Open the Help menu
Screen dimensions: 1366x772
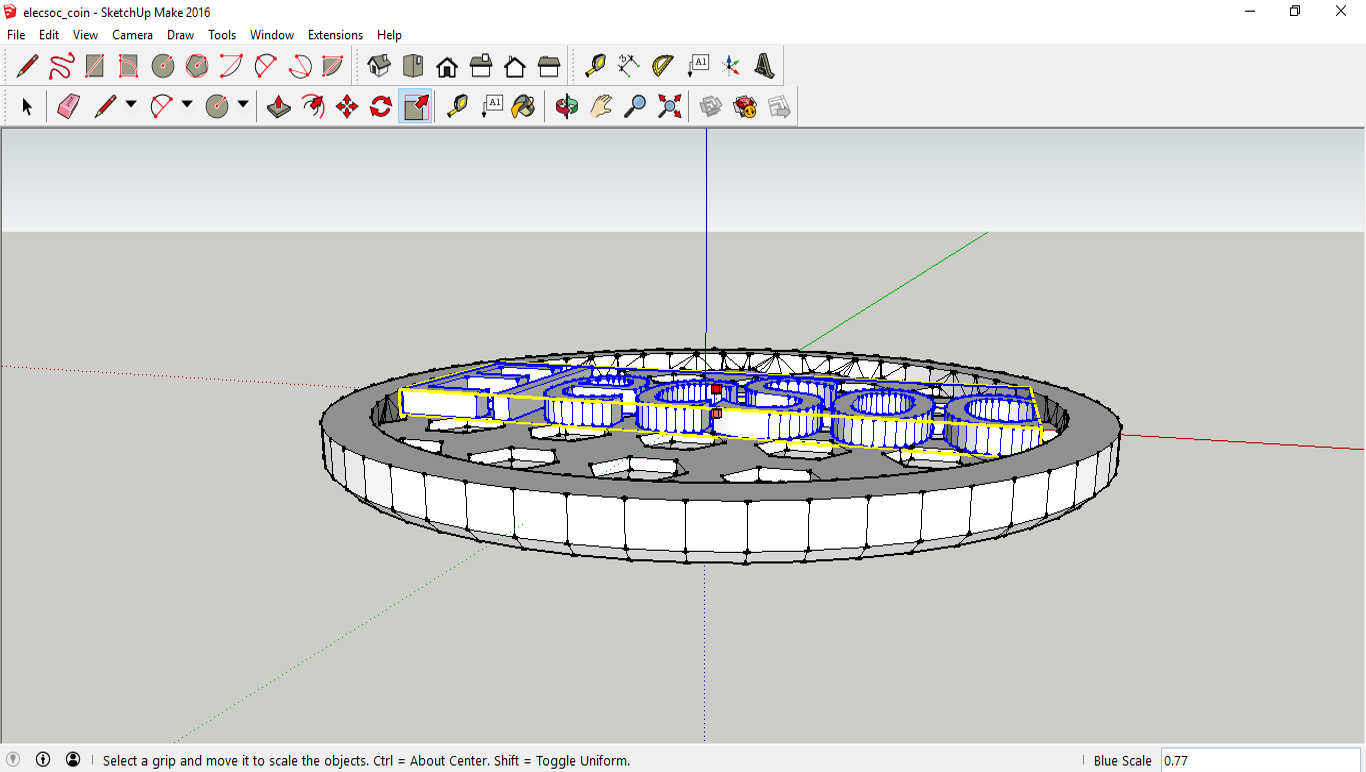[x=389, y=35]
